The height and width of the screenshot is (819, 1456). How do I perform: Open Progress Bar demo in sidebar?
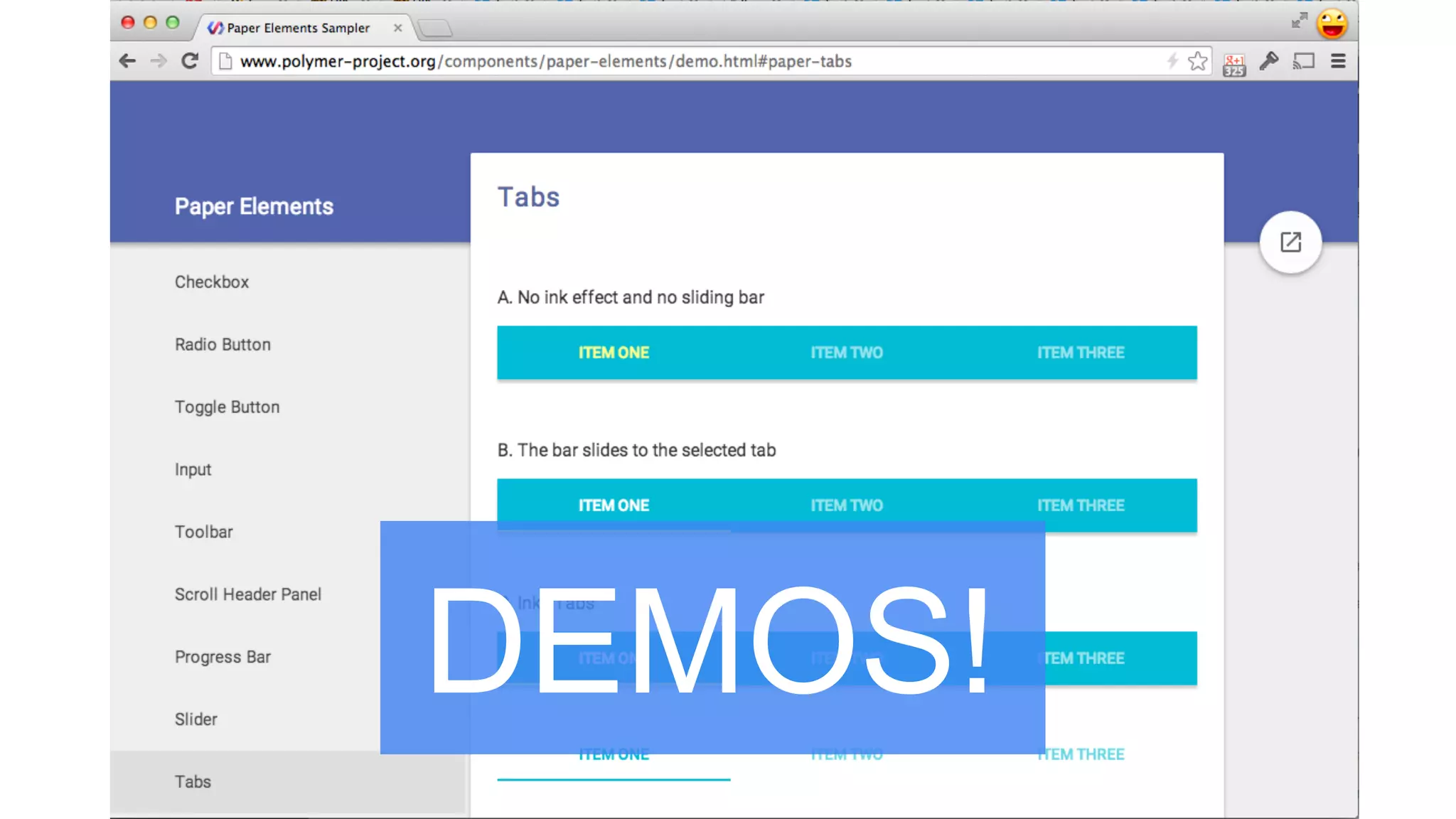[223, 657]
